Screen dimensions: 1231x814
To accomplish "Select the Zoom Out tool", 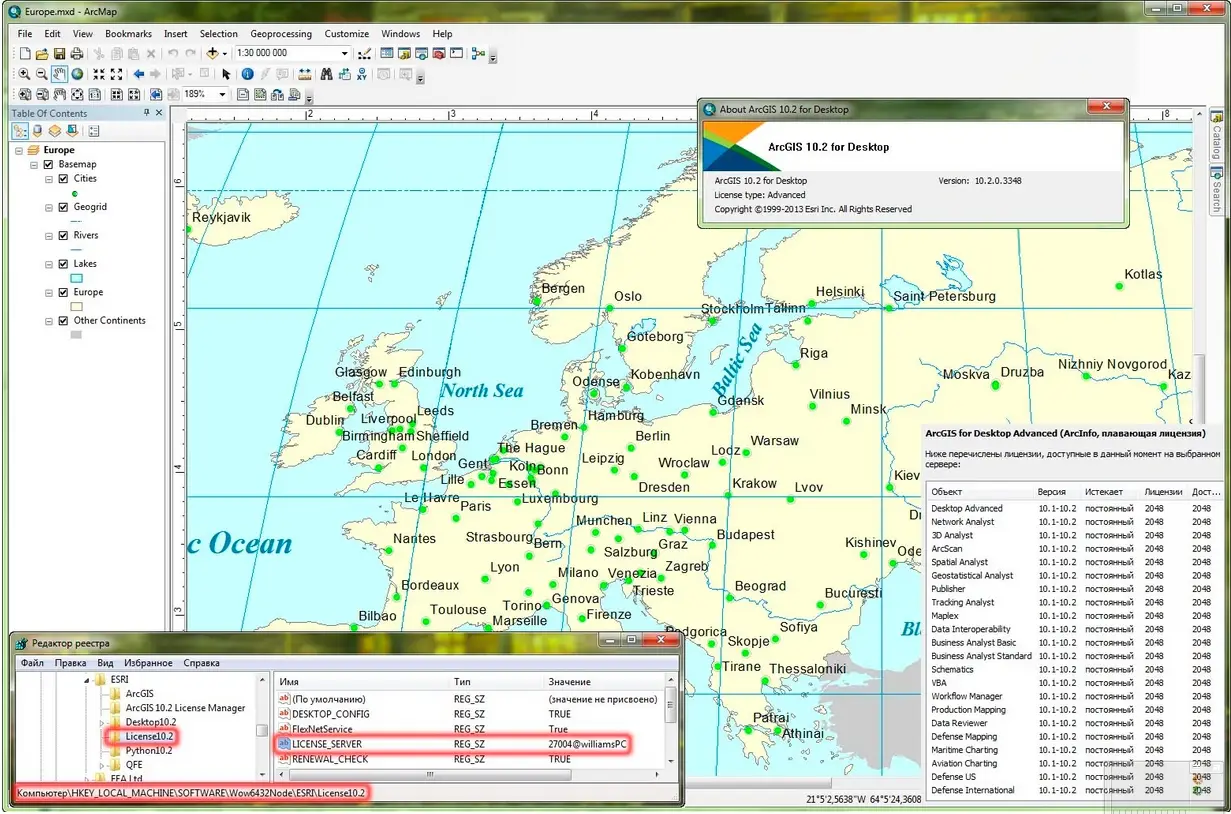I will coord(41,74).
